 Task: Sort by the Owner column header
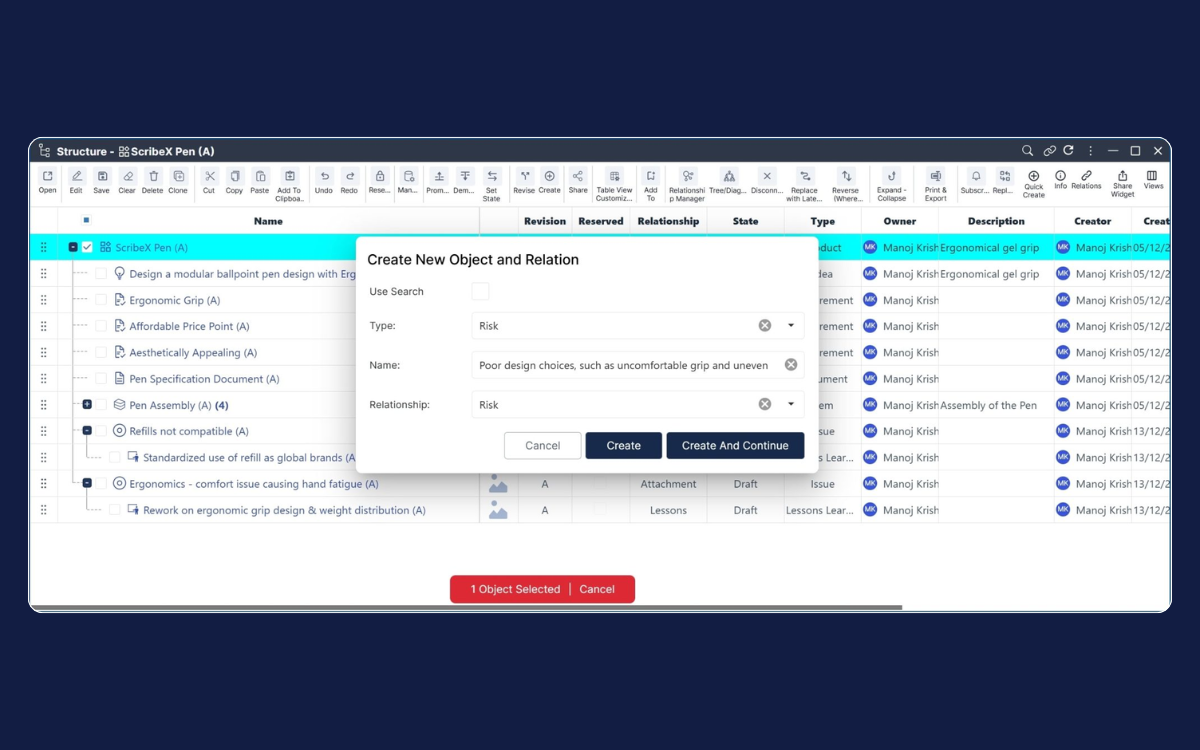pos(899,221)
